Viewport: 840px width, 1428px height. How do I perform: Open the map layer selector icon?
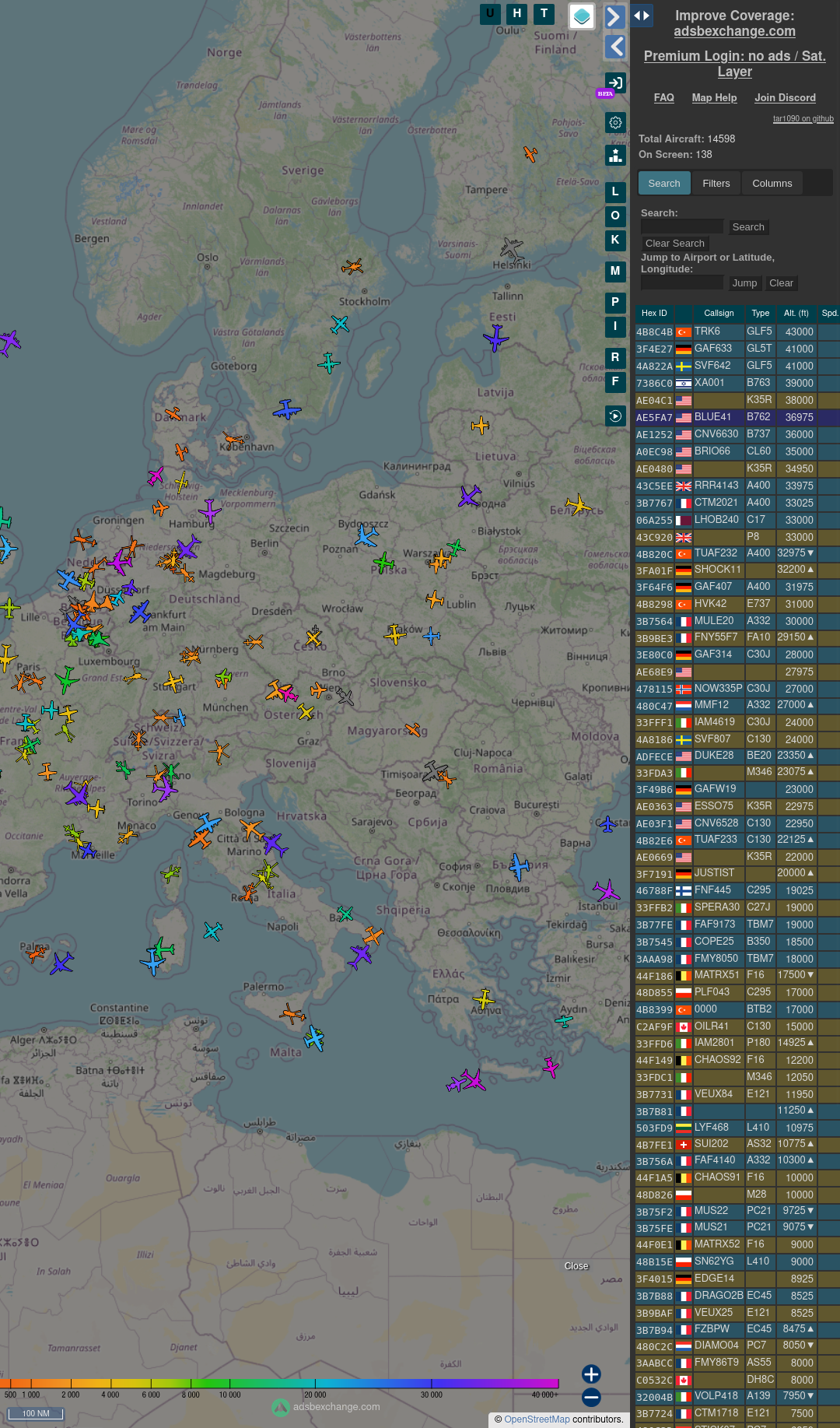pos(582,16)
